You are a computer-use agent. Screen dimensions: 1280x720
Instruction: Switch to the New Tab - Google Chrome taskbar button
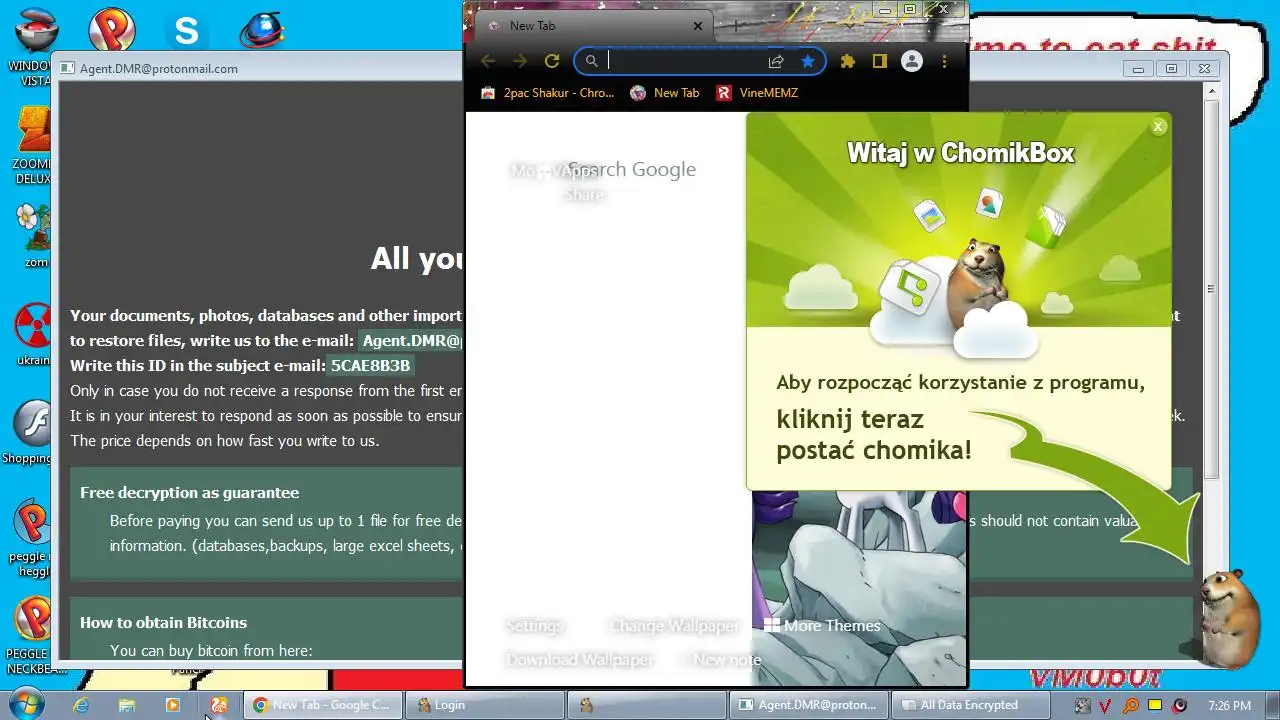(324, 705)
